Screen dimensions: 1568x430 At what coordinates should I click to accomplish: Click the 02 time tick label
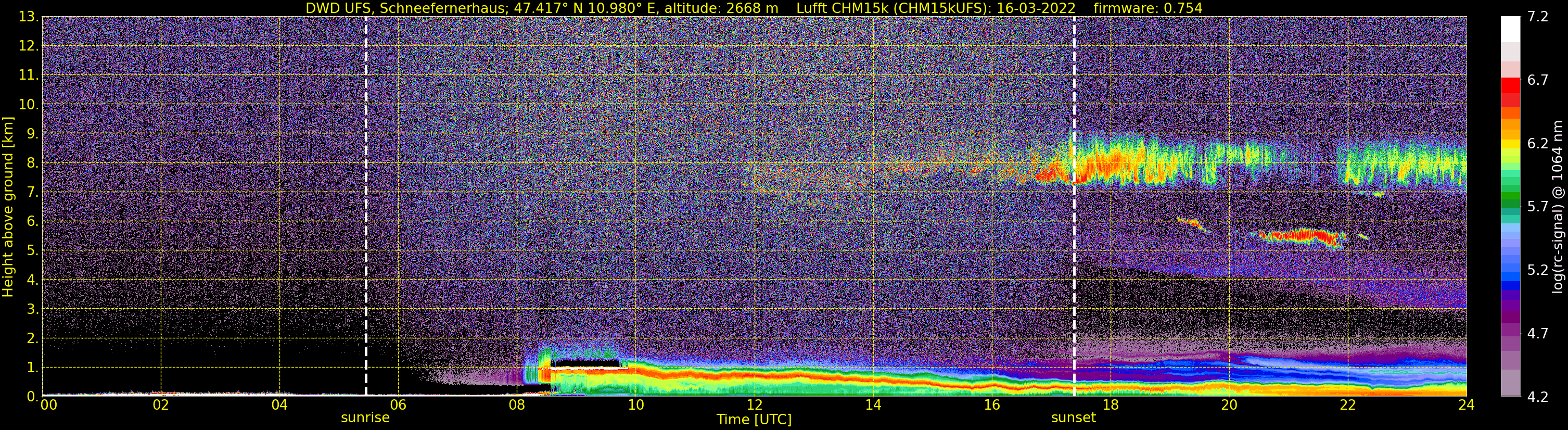coord(161,405)
